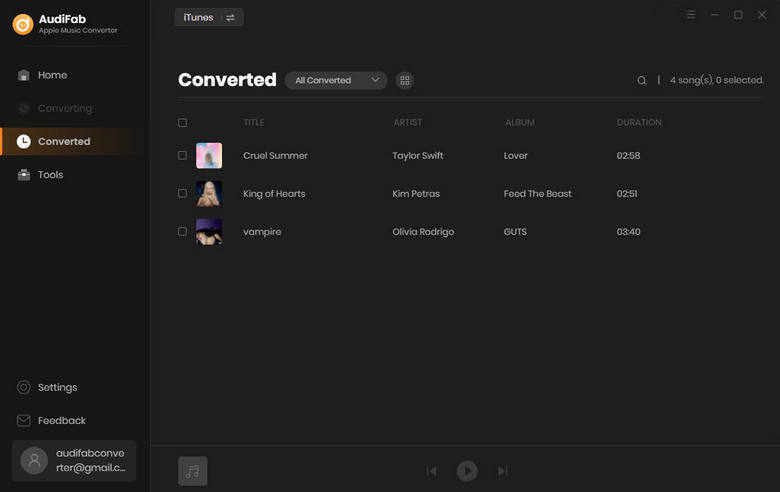Click the music note now-playing icon
The height and width of the screenshot is (492, 780).
193,471
